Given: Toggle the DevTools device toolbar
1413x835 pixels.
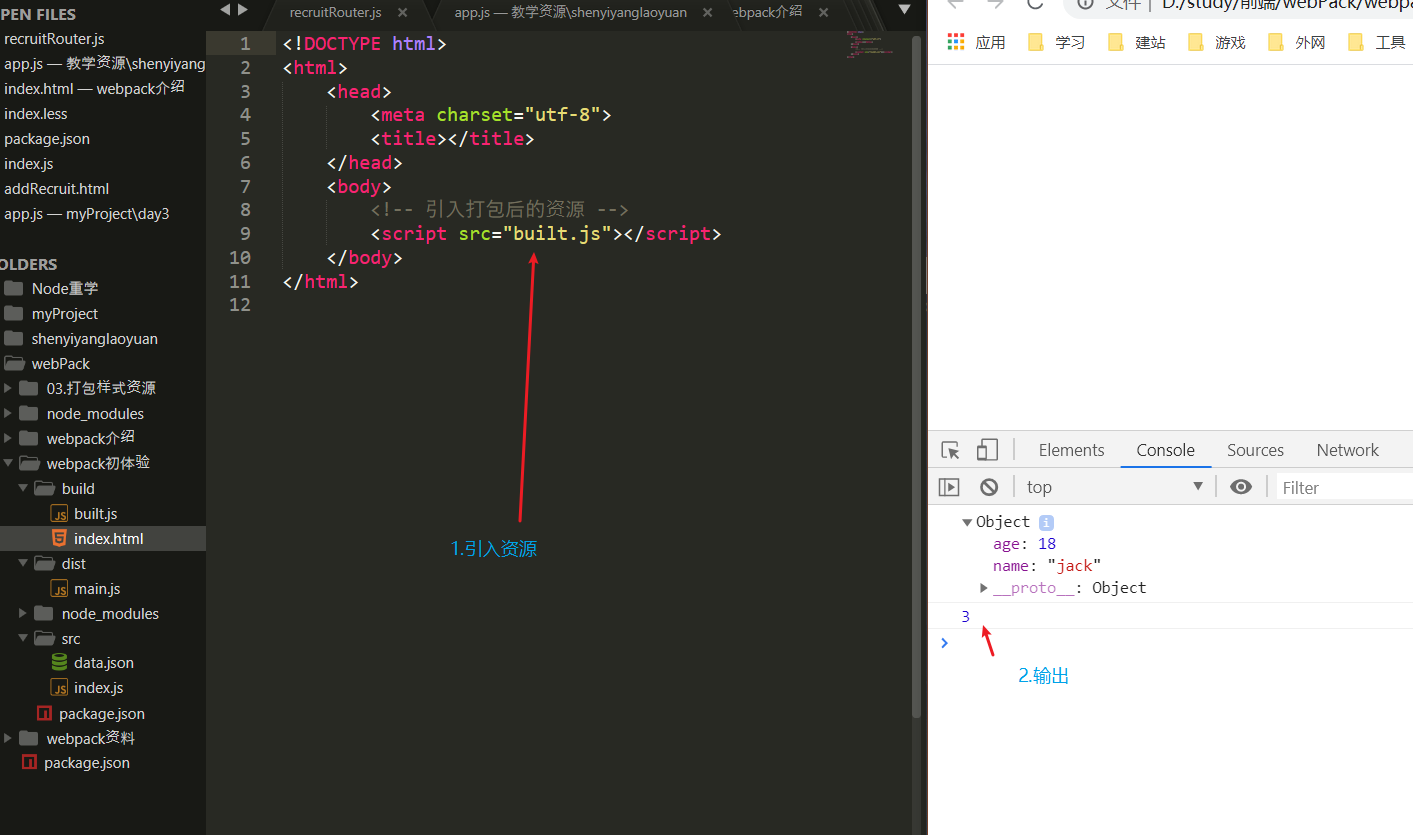Looking at the screenshot, I should (x=988, y=450).
